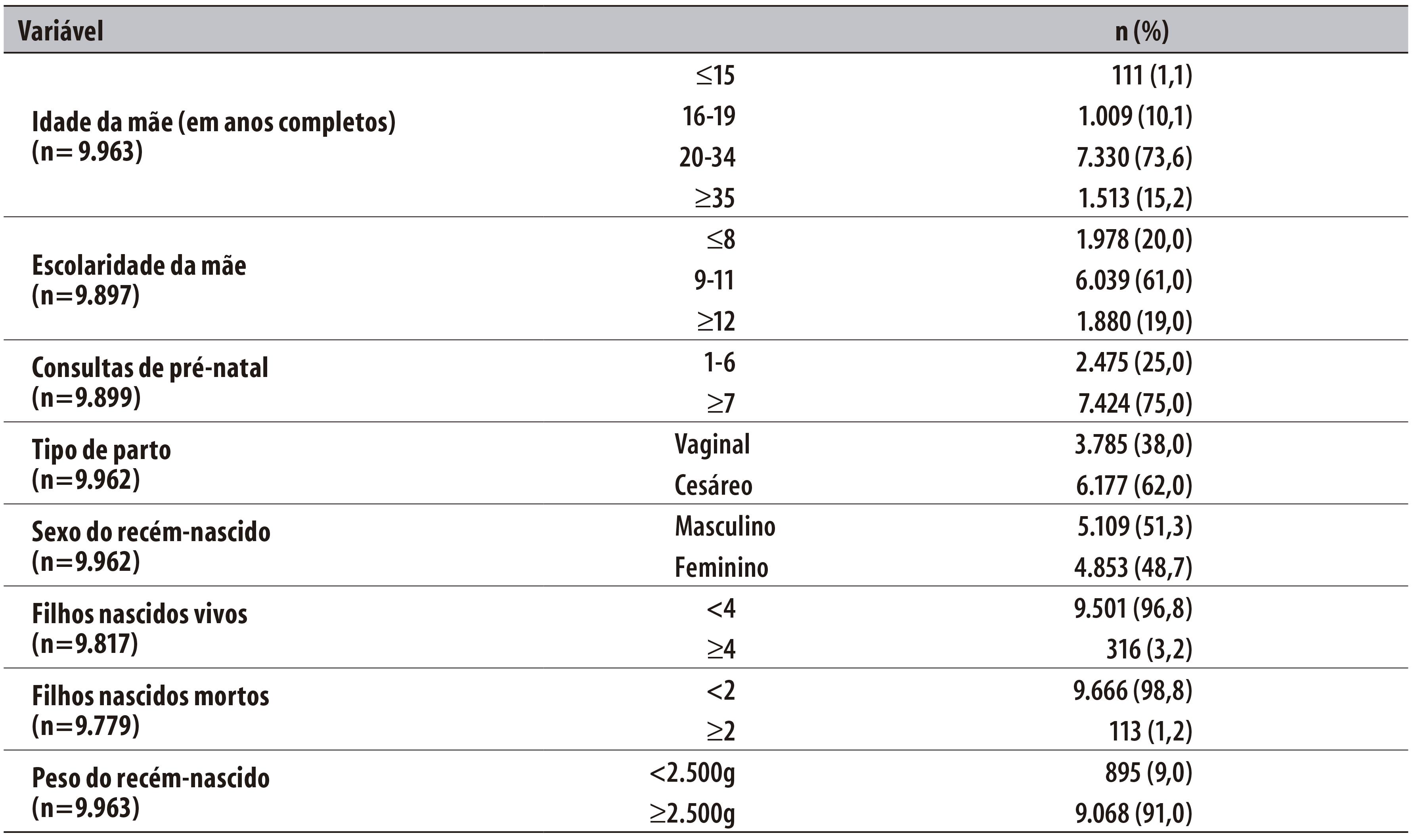This screenshot has width=1412, height=840.
Task: Click the "Tipo de parto" label
Action: click(x=101, y=464)
